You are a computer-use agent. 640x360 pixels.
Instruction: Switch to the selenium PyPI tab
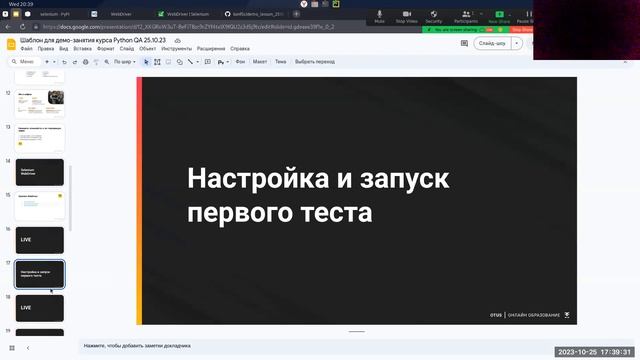point(55,14)
